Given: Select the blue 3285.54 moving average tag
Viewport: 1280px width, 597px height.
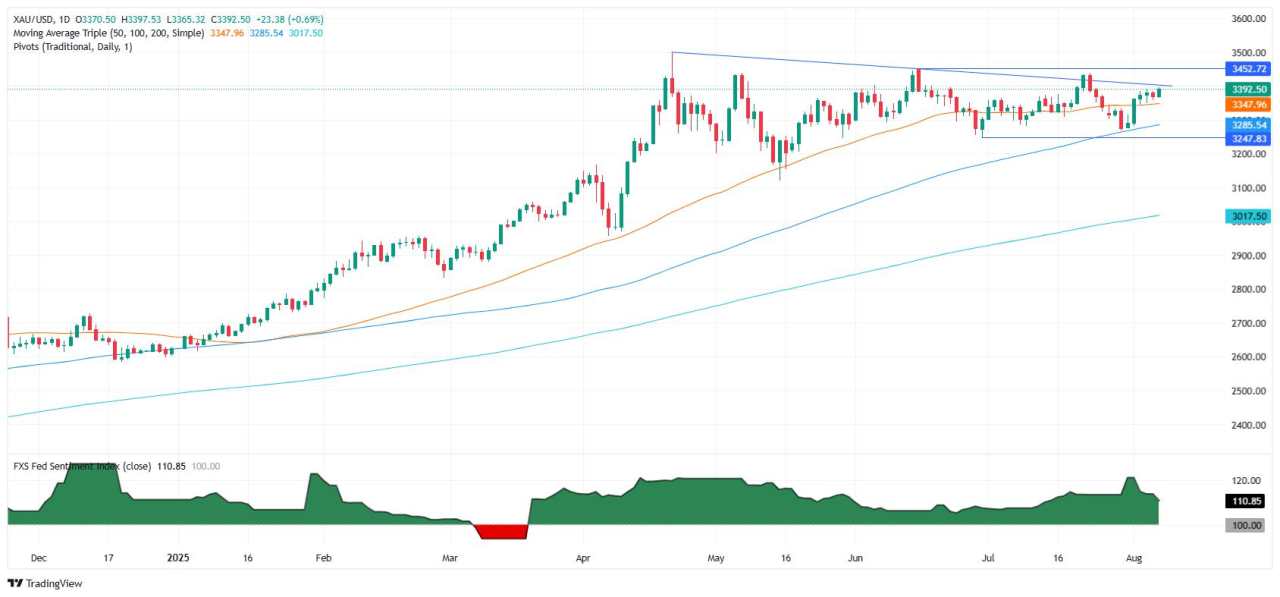Looking at the screenshot, I should (x=1247, y=125).
